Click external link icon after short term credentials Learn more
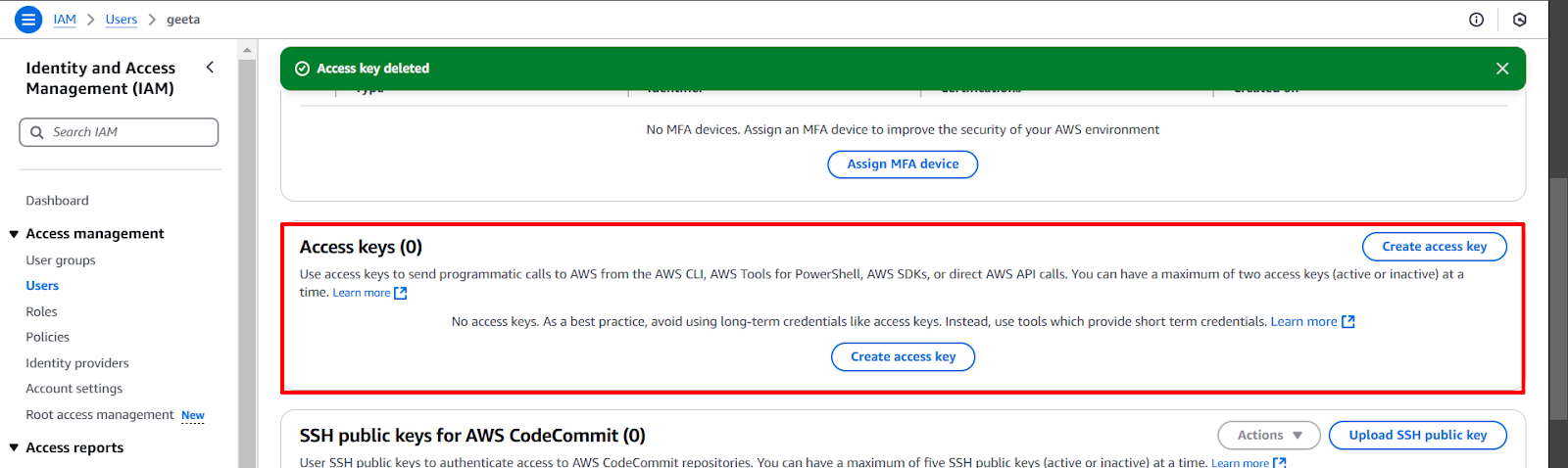Viewport: 1568px width, 468px height. coord(1347,321)
